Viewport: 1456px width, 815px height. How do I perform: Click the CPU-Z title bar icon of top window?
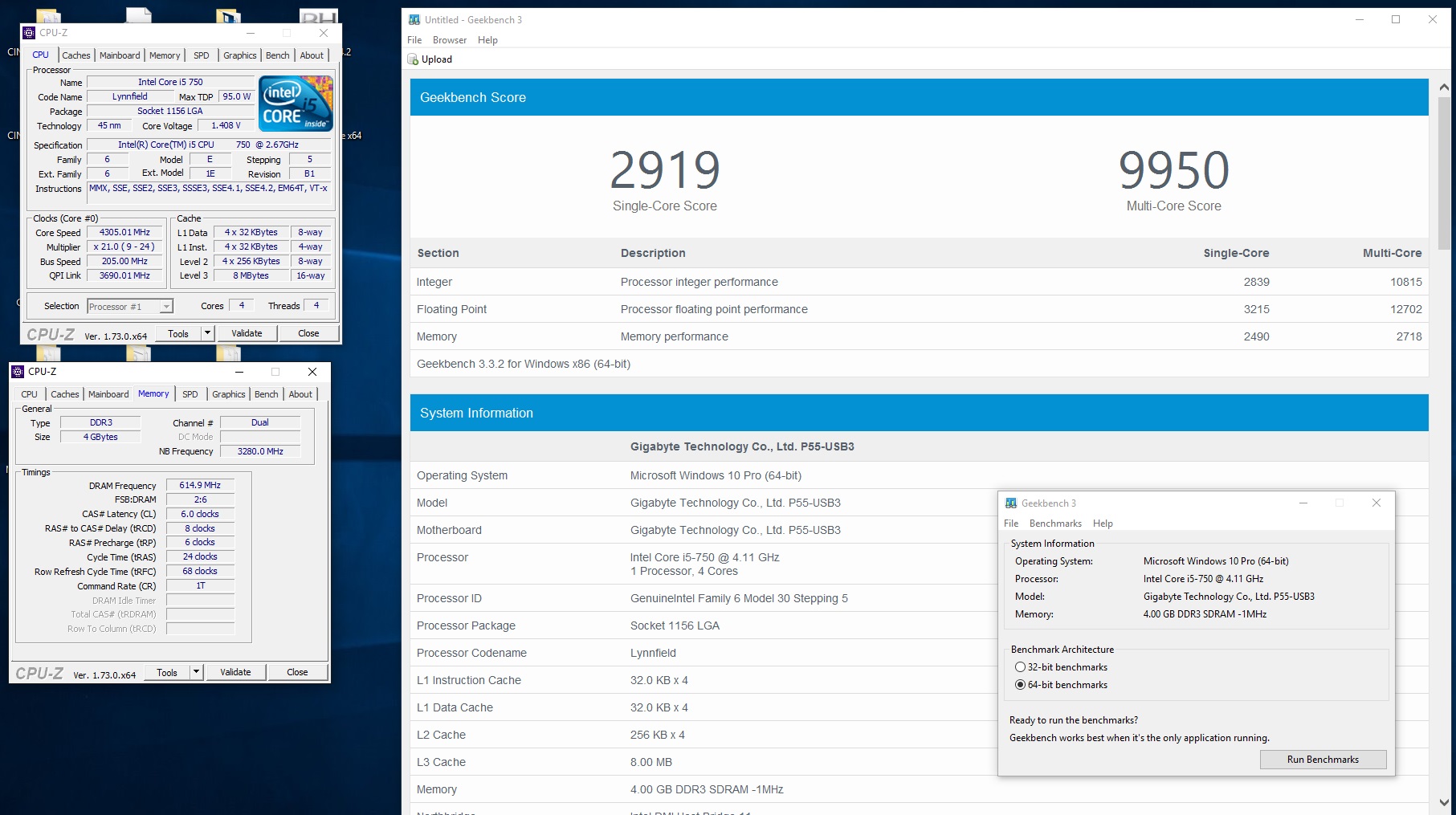pos(30,33)
